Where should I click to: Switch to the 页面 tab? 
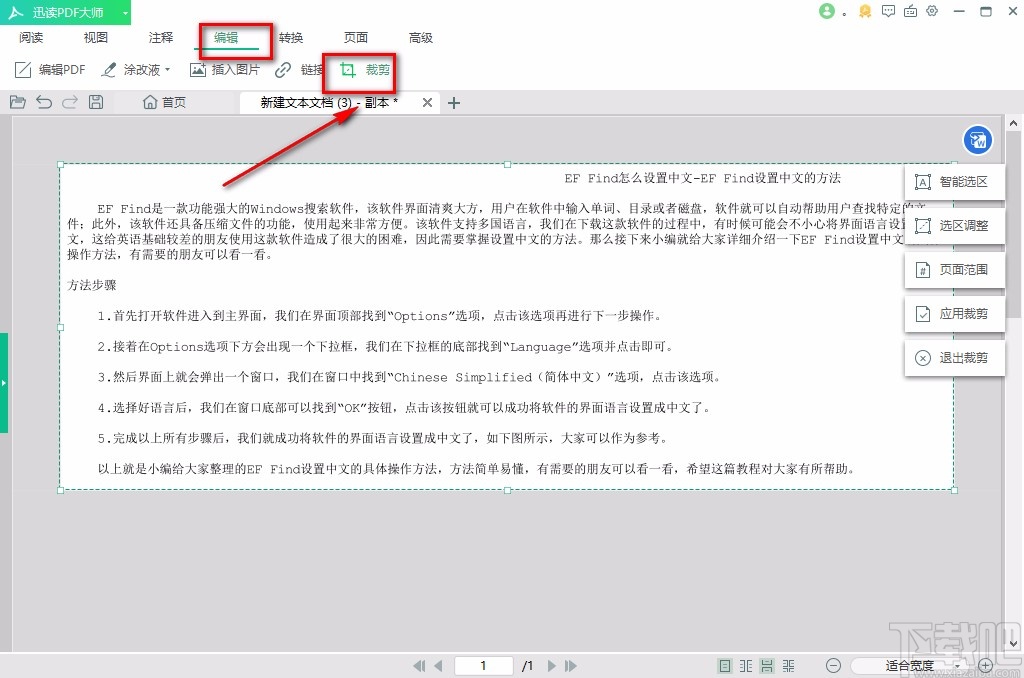(356, 38)
